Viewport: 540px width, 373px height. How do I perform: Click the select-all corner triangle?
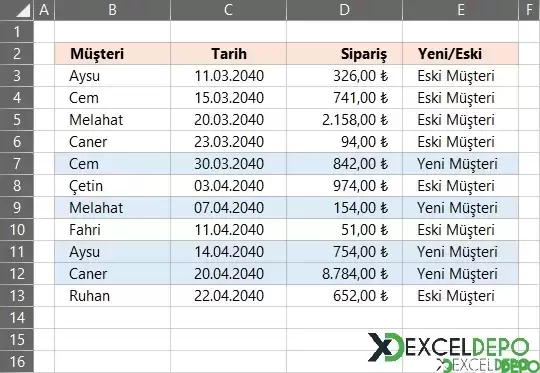click(x=23, y=10)
